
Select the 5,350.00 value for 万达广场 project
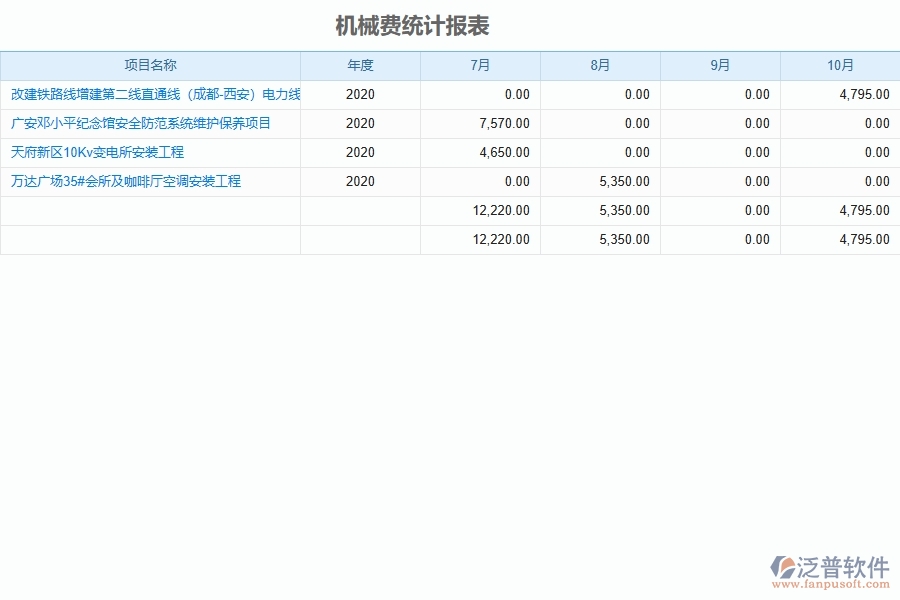pyautogui.click(x=623, y=181)
